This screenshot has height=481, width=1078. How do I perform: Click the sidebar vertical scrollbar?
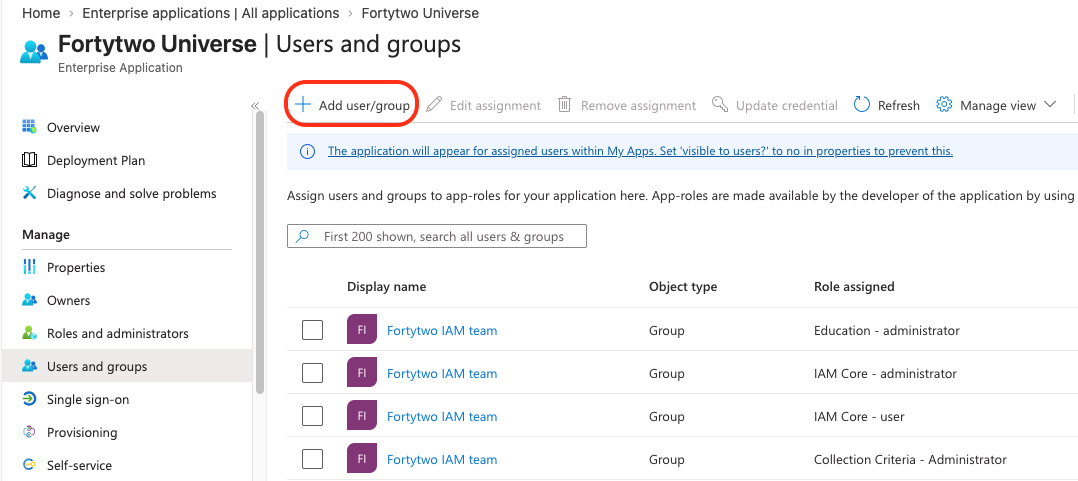point(260,251)
